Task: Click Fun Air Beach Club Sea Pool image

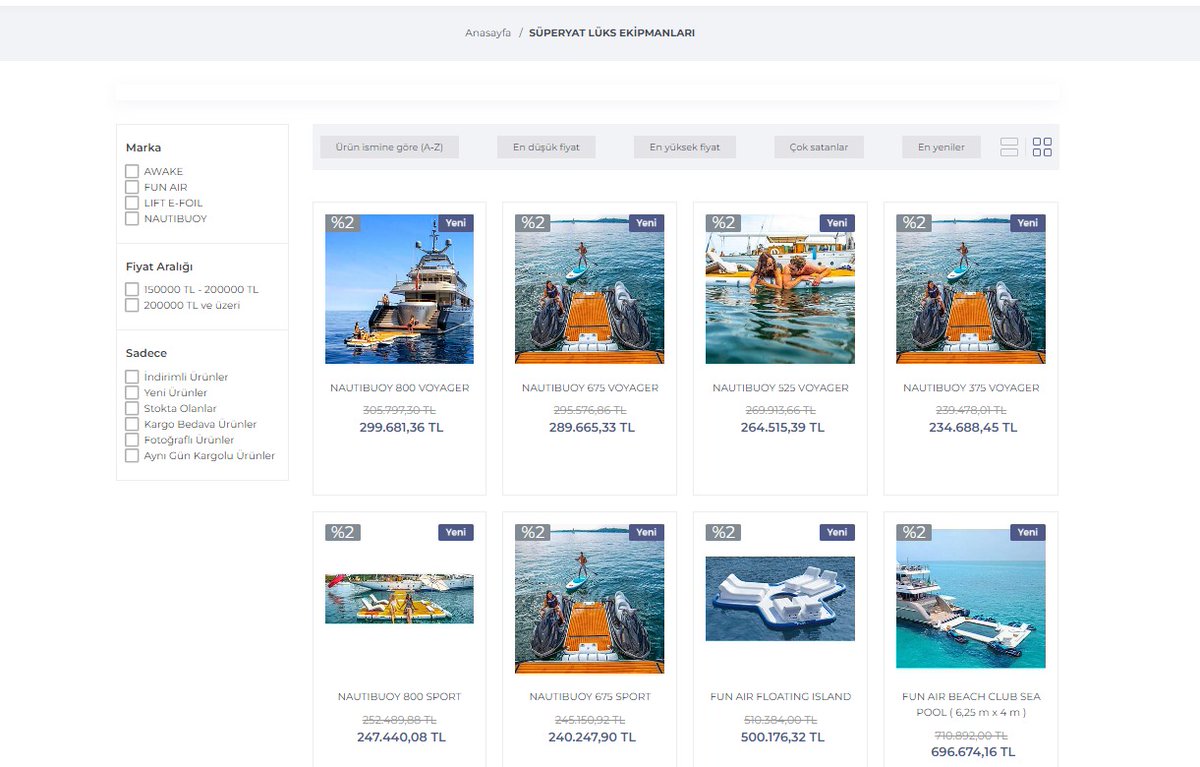Action: click(x=971, y=598)
